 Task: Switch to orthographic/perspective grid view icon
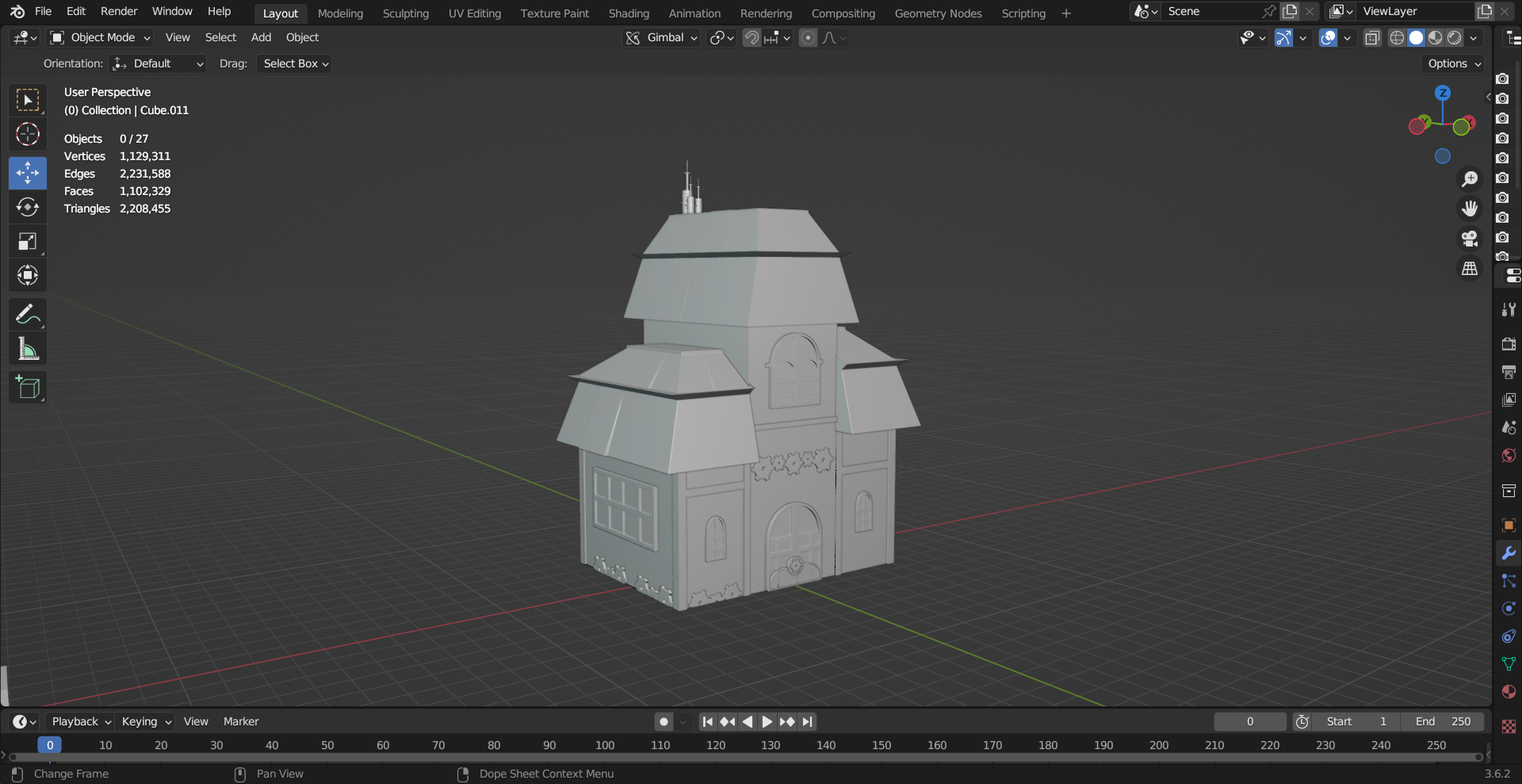click(x=1469, y=269)
